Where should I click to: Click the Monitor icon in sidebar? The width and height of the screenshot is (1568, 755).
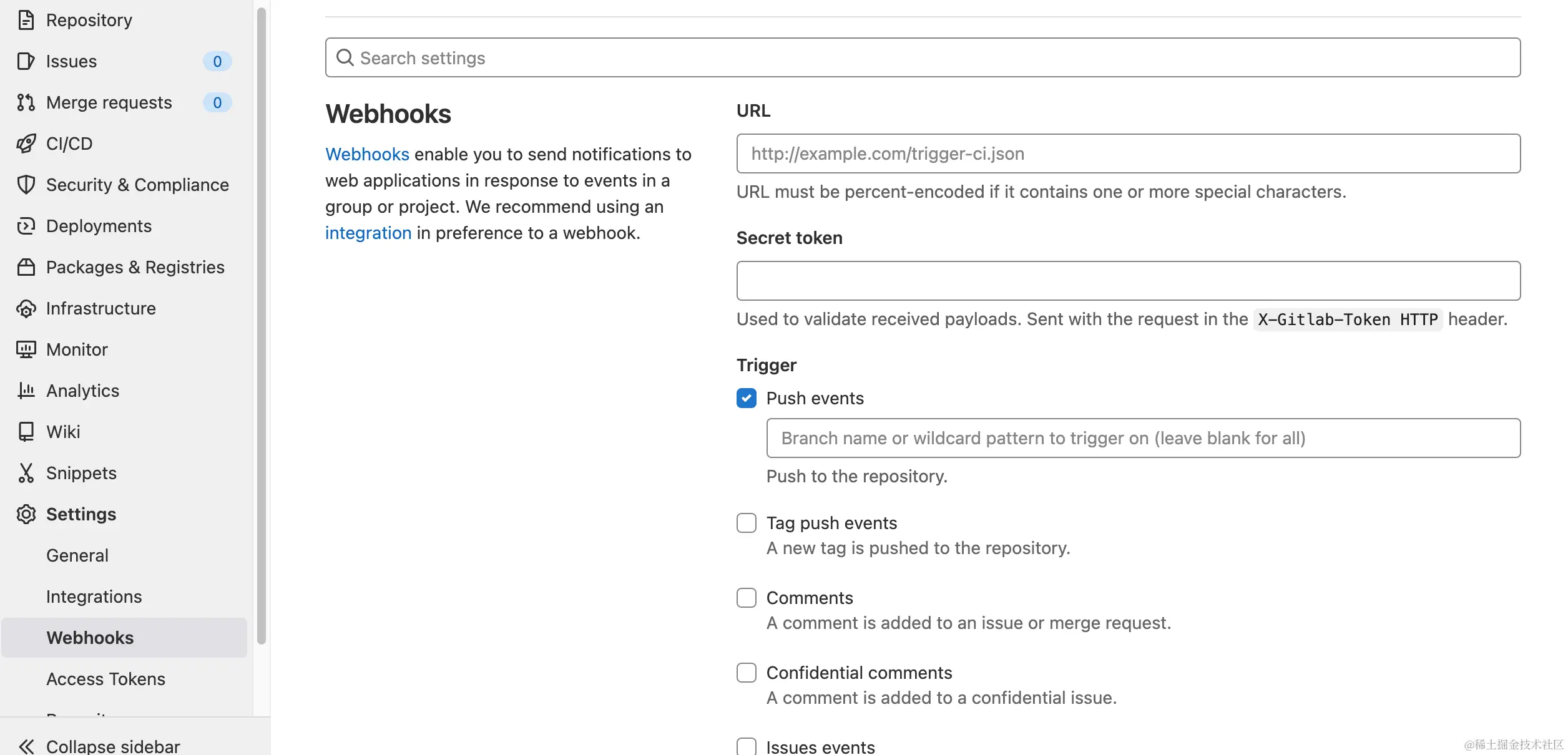[26, 349]
